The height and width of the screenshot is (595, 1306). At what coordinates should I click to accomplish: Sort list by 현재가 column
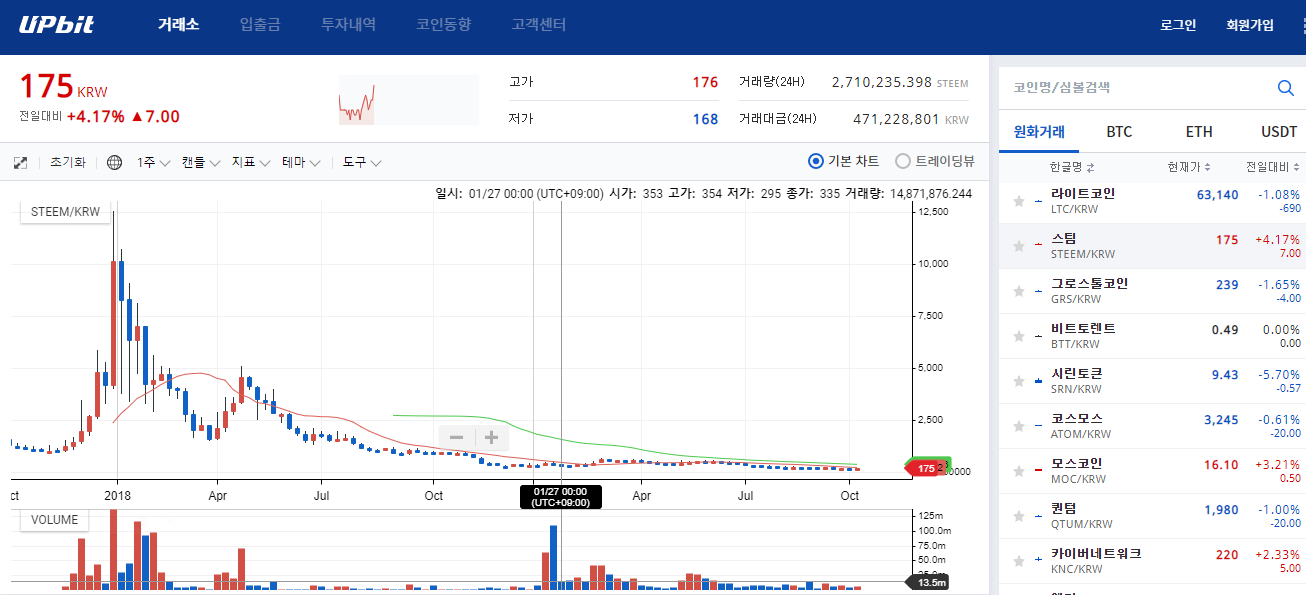click(1189, 167)
